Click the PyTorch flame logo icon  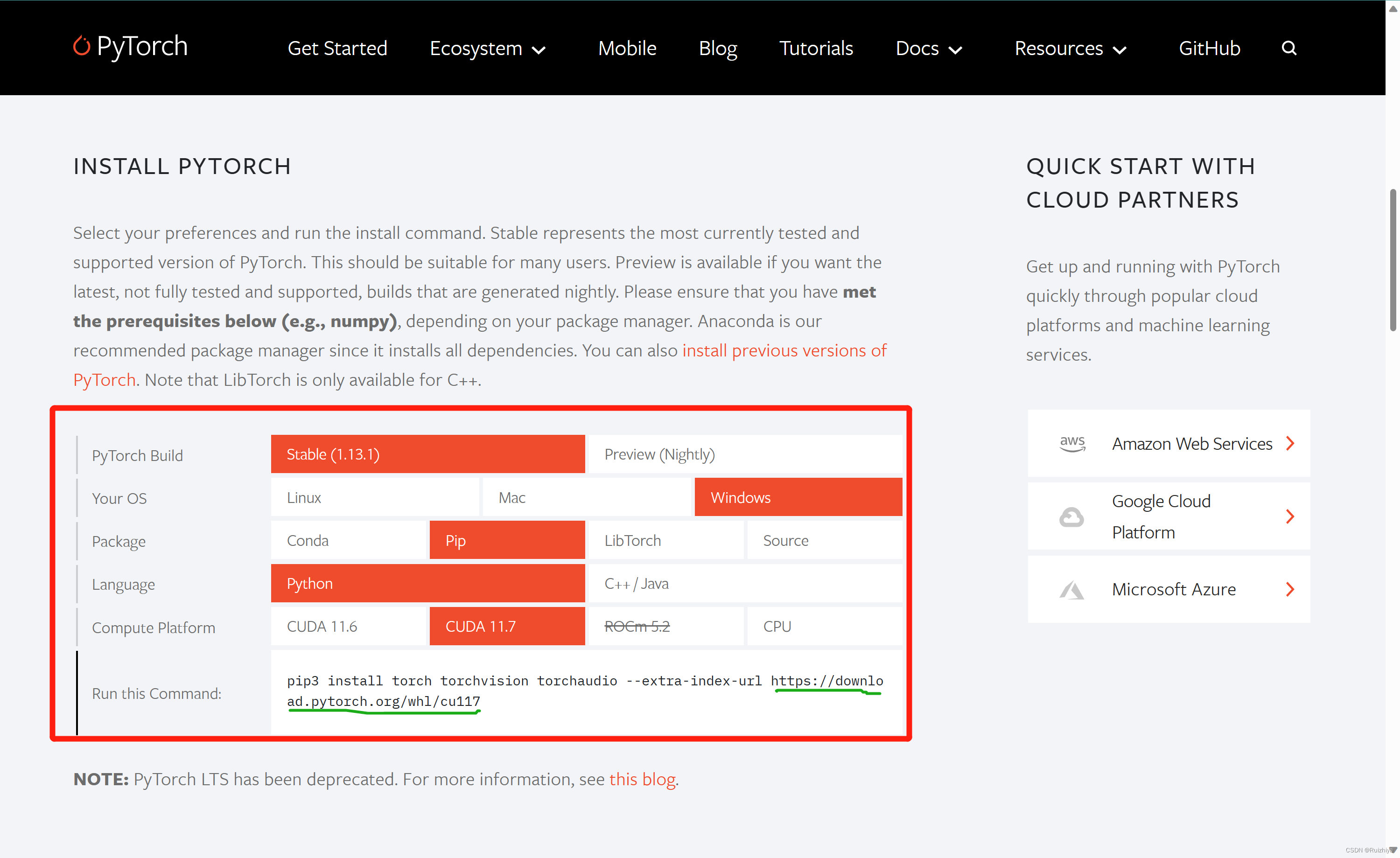pyautogui.click(x=82, y=46)
